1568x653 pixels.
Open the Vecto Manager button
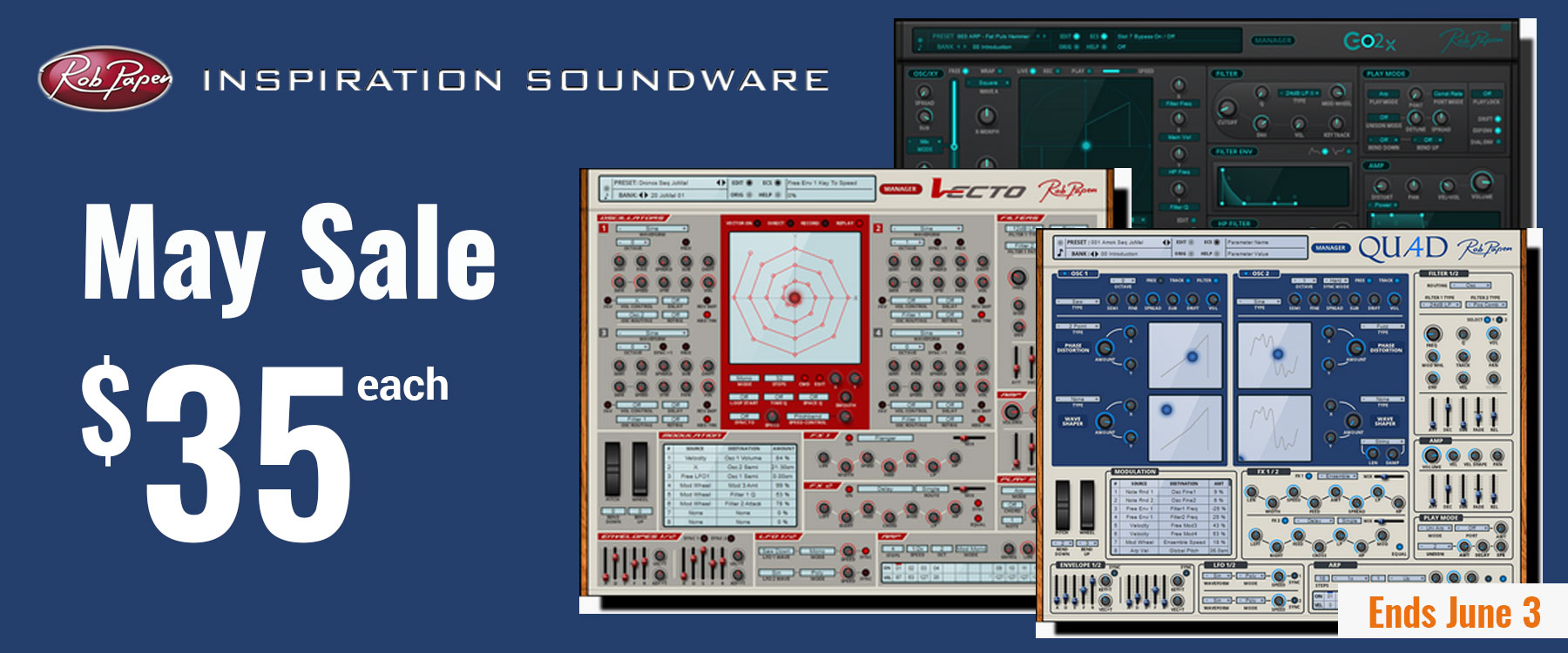pos(901,189)
